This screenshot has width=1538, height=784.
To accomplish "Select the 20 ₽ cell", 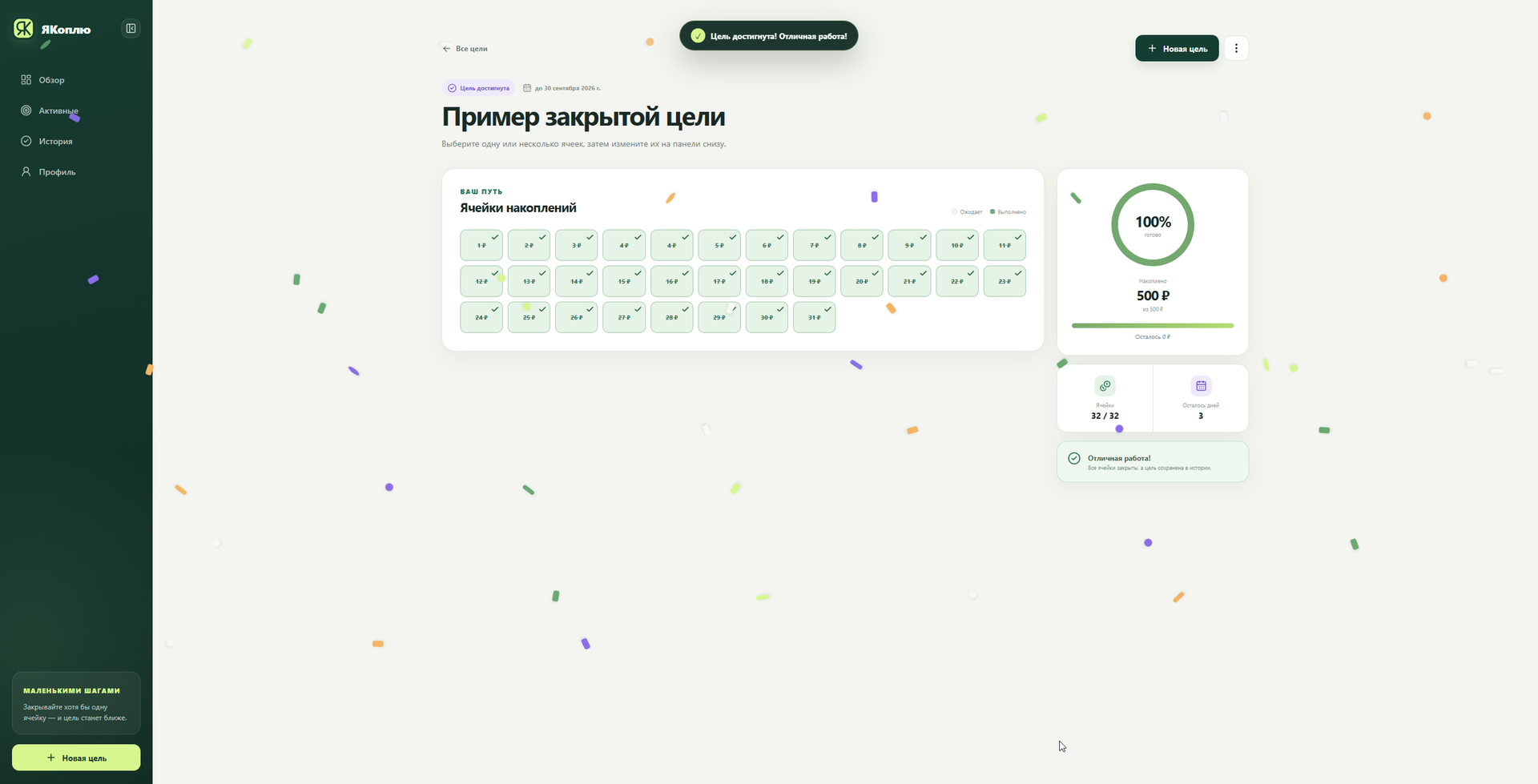I will (862, 281).
